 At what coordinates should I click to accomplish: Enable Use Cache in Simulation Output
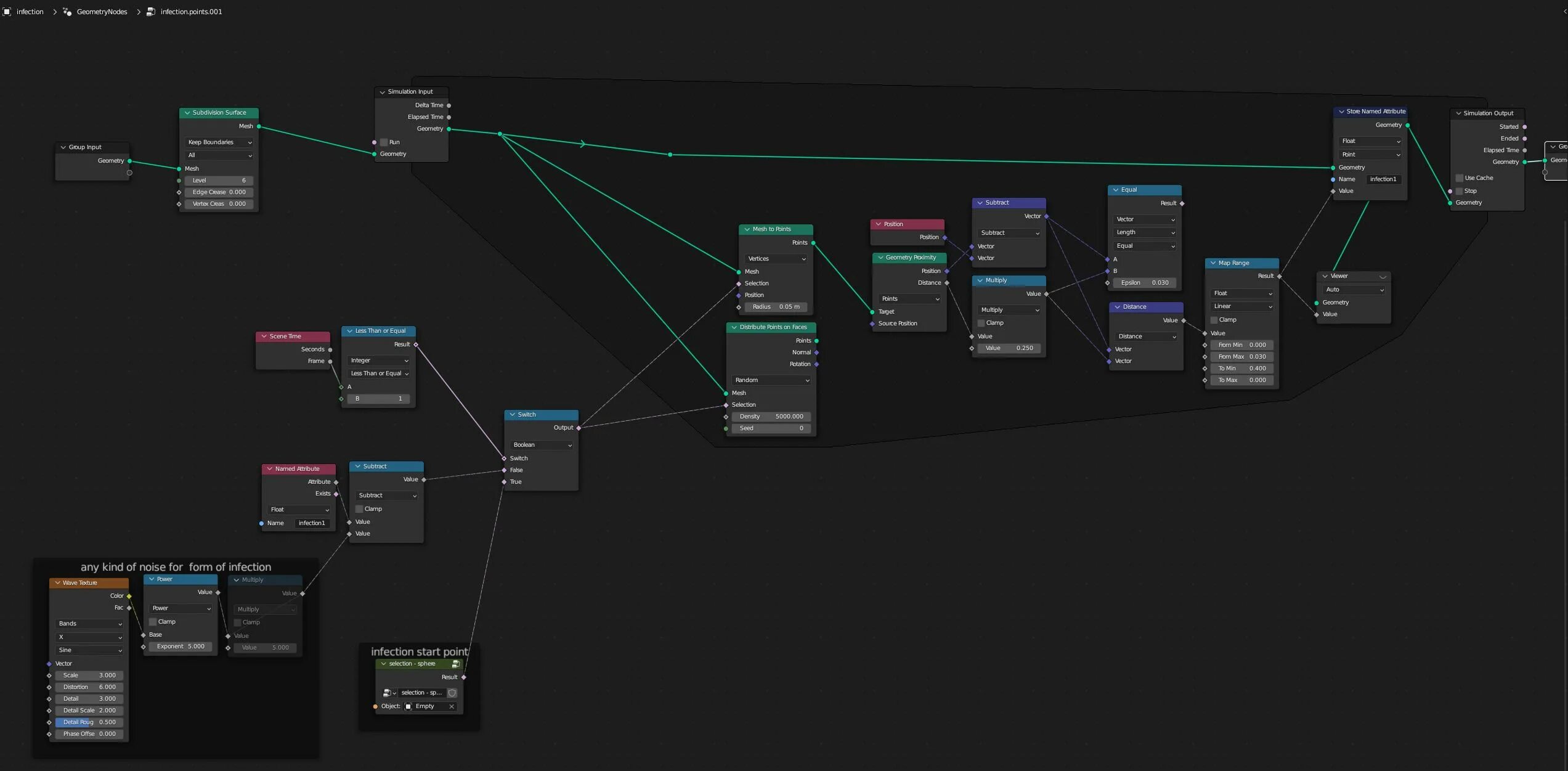[1460, 178]
